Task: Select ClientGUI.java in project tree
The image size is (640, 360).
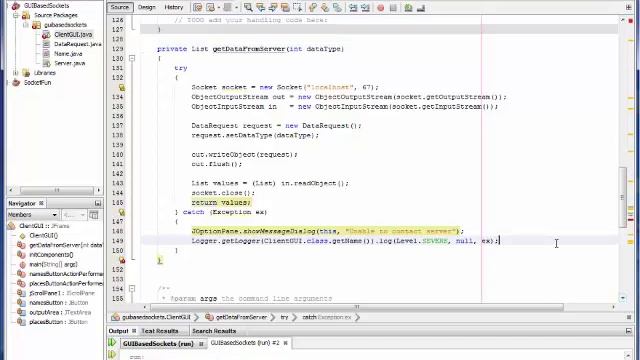Action: click(73, 35)
